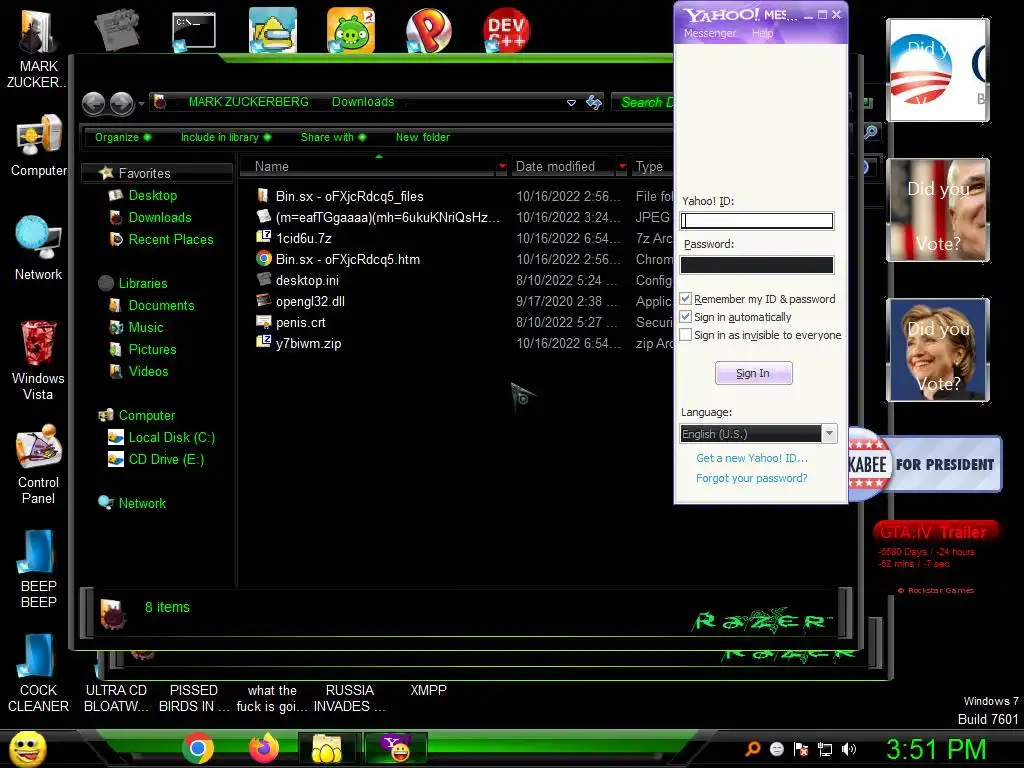Select the file desktop.ini
Viewport: 1024px width, 768px height.
[x=307, y=280]
